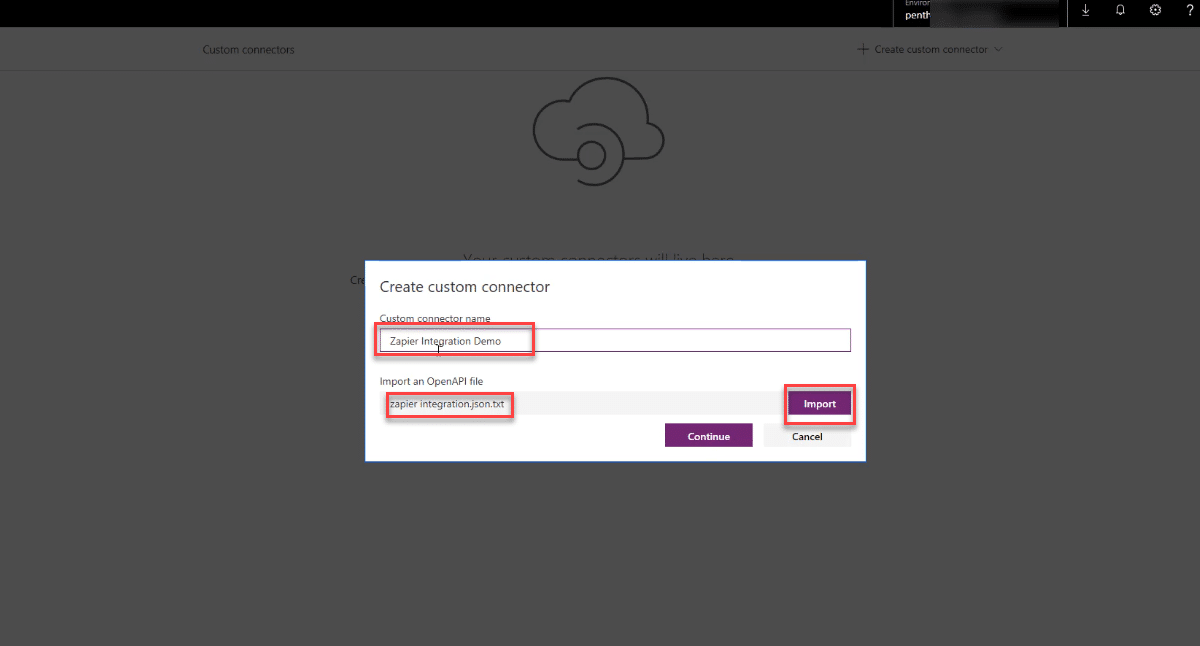
Task: Click the Custom connector name input field
Action: (x=615, y=341)
